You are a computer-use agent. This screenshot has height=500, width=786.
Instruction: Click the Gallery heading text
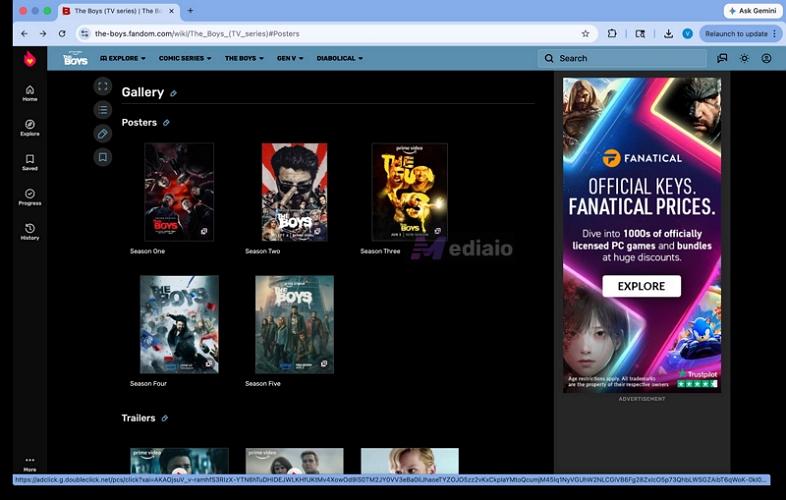[142, 92]
